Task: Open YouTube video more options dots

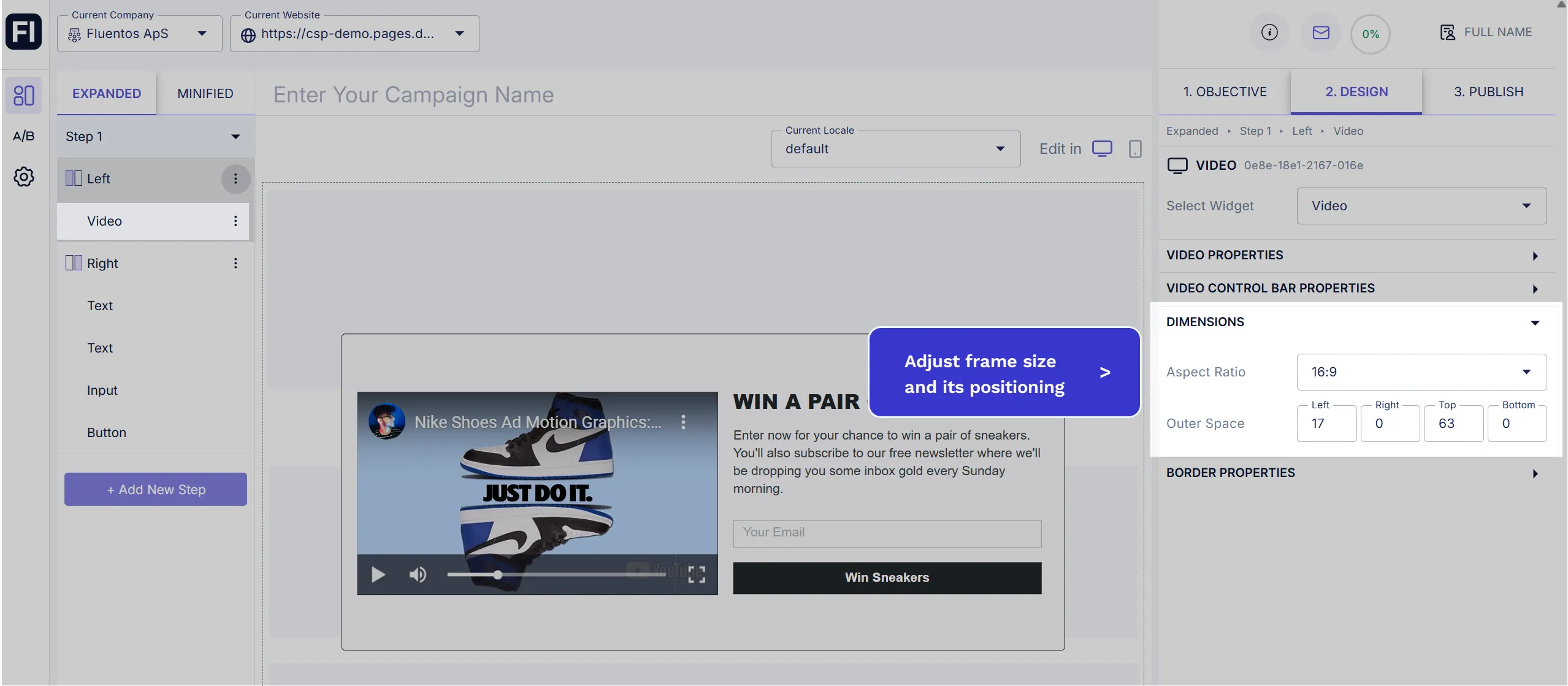Action: tap(683, 422)
